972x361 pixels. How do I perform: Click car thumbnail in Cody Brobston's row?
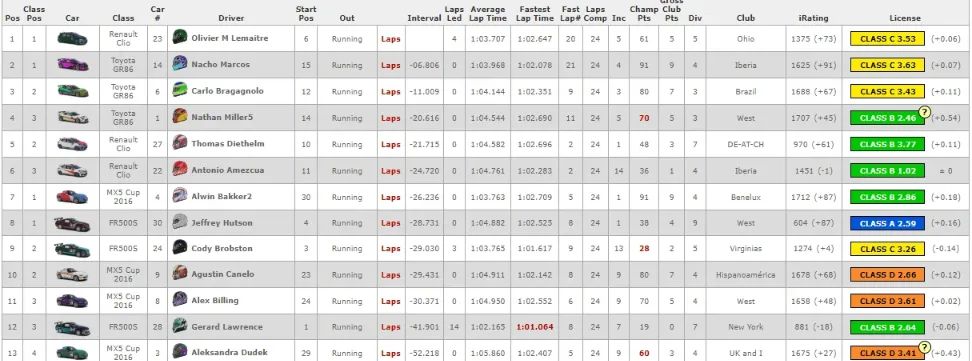coord(73,249)
